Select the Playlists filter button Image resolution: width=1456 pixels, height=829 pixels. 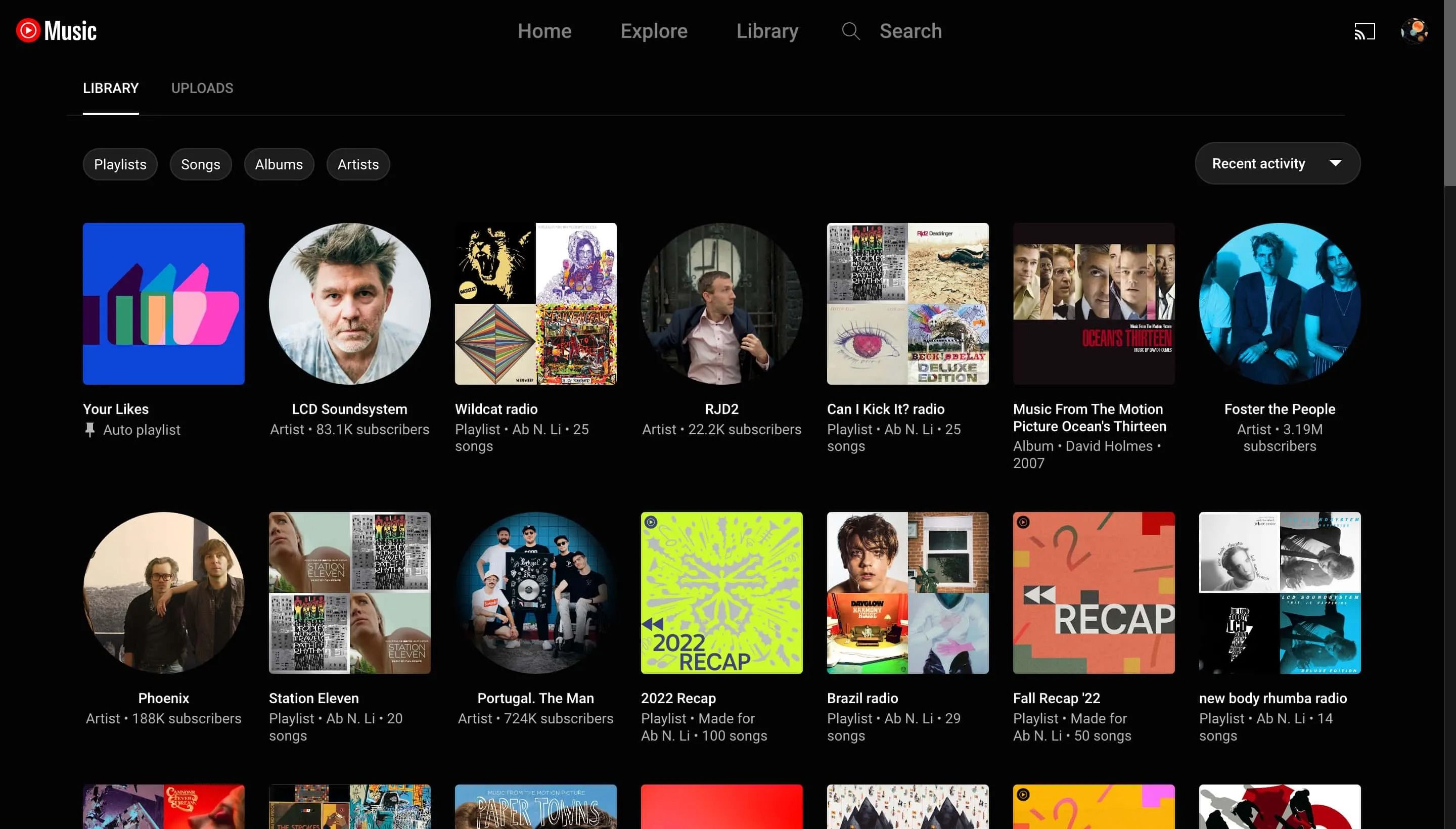[x=120, y=164]
